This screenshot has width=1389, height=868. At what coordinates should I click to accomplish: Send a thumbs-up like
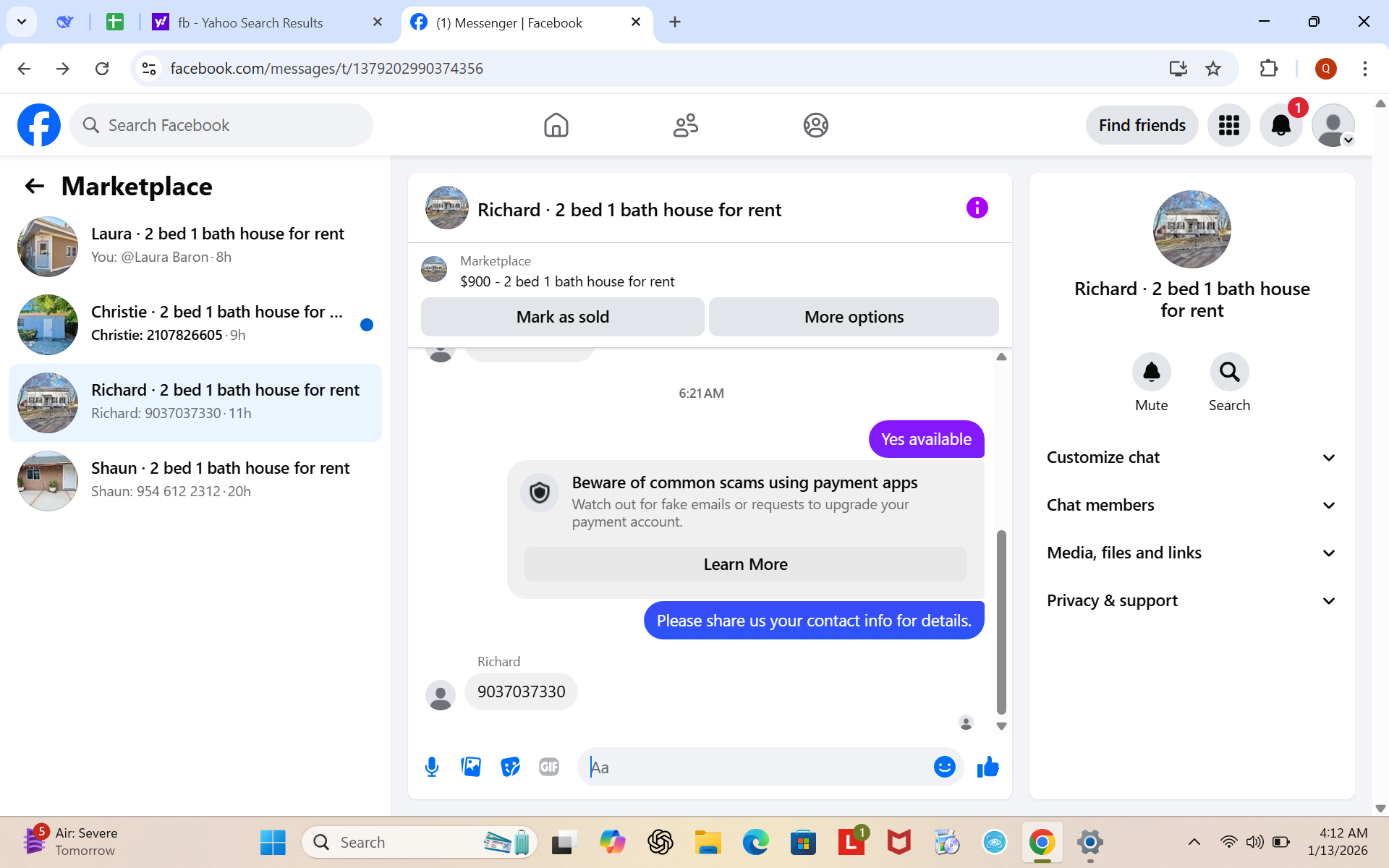pos(987,767)
